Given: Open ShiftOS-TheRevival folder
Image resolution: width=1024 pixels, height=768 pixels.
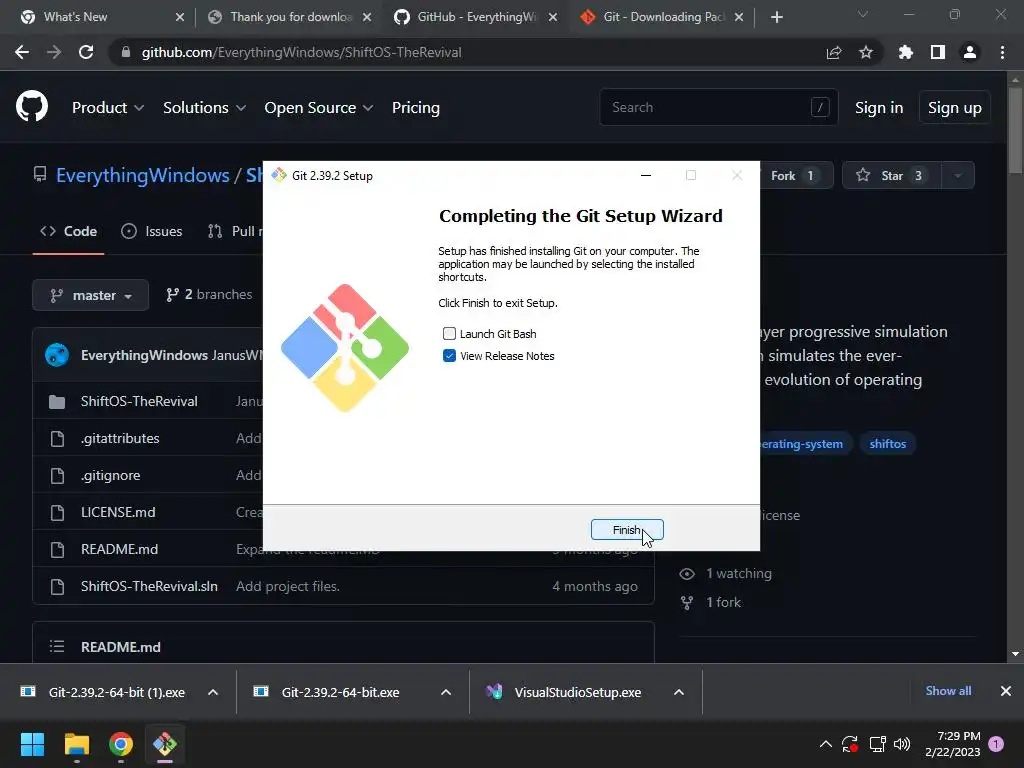Looking at the screenshot, I should (139, 401).
